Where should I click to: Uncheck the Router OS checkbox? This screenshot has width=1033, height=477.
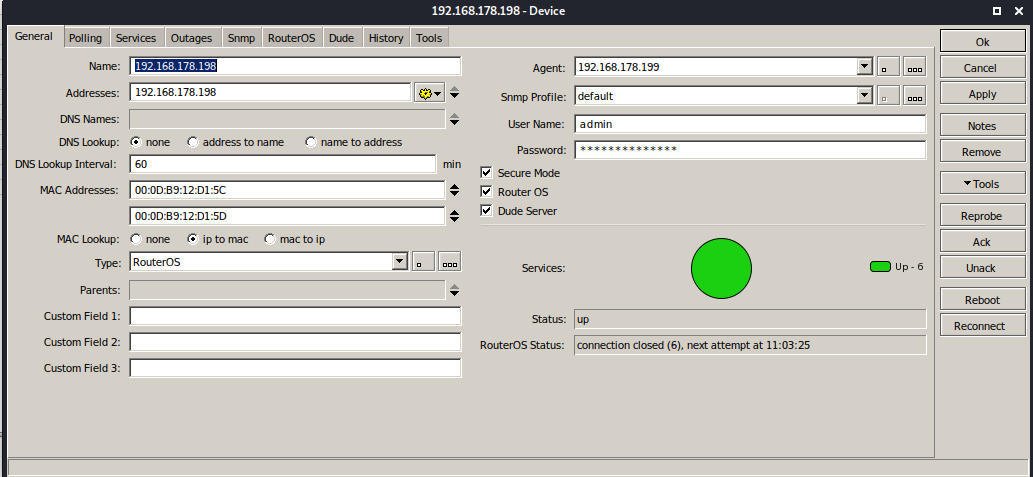coord(487,192)
